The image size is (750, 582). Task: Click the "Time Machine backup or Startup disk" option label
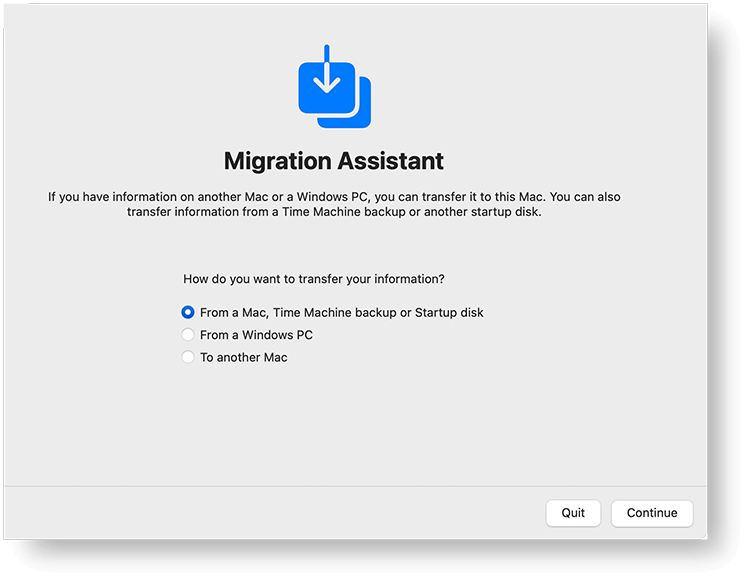378,312
